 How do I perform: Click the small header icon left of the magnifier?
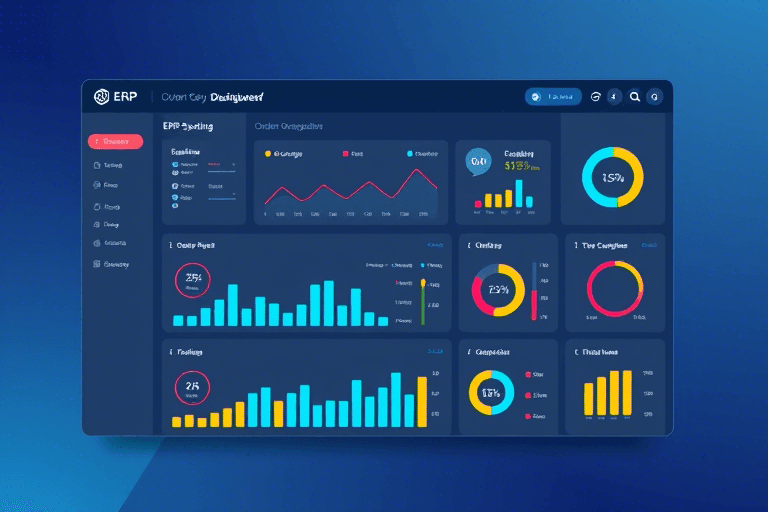pos(614,97)
